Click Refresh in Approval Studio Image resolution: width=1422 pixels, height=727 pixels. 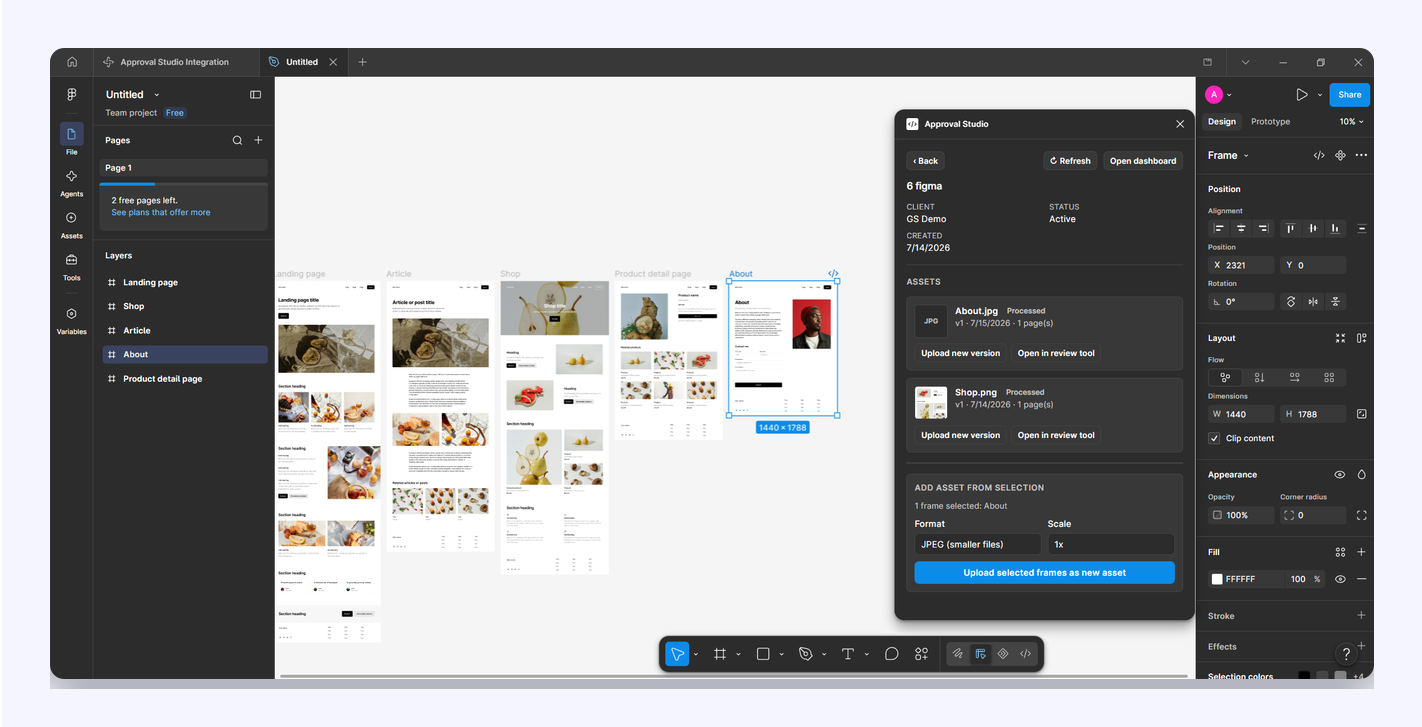(1070, 161)
